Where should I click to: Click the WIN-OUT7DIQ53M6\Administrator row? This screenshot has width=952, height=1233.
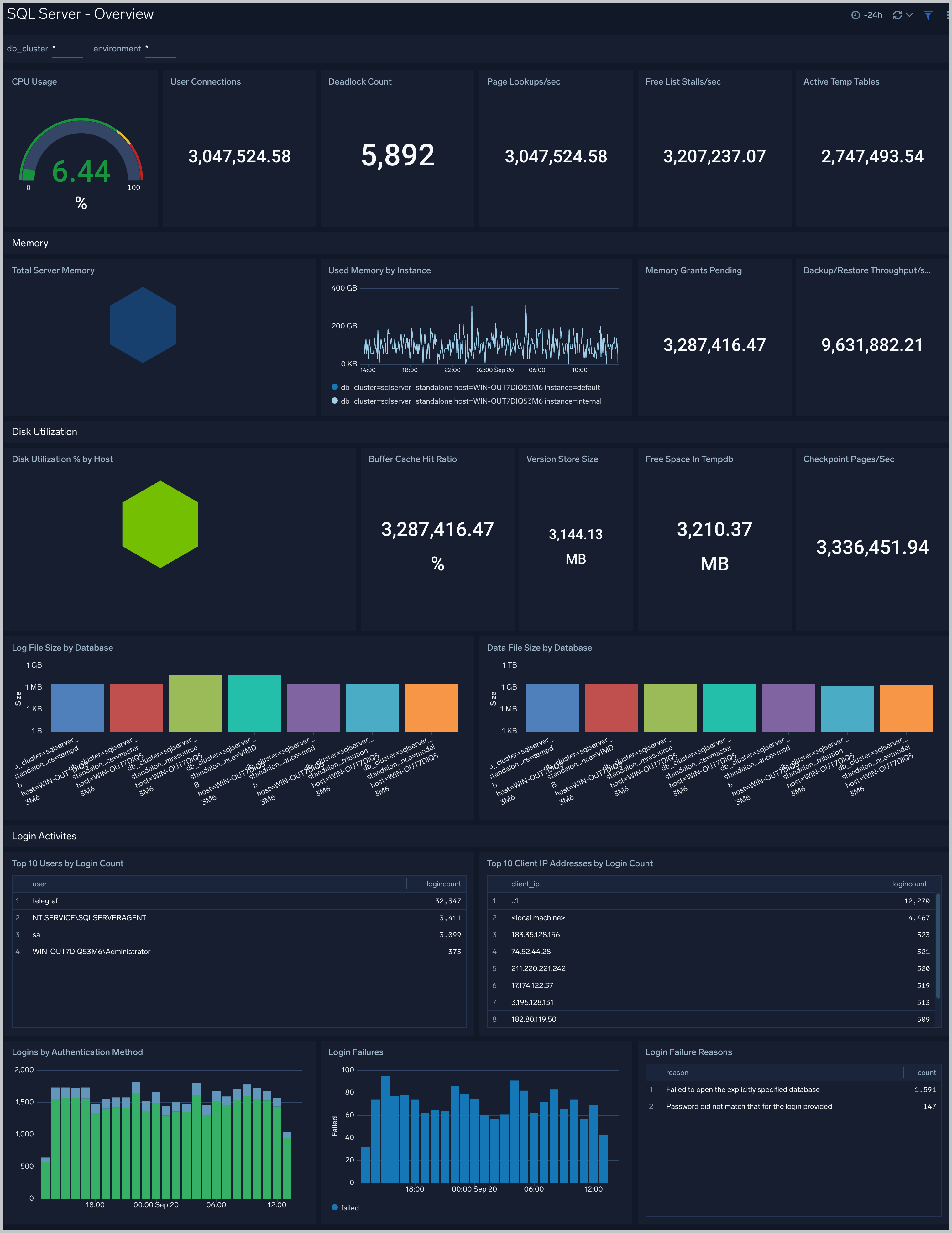(239, 951)
